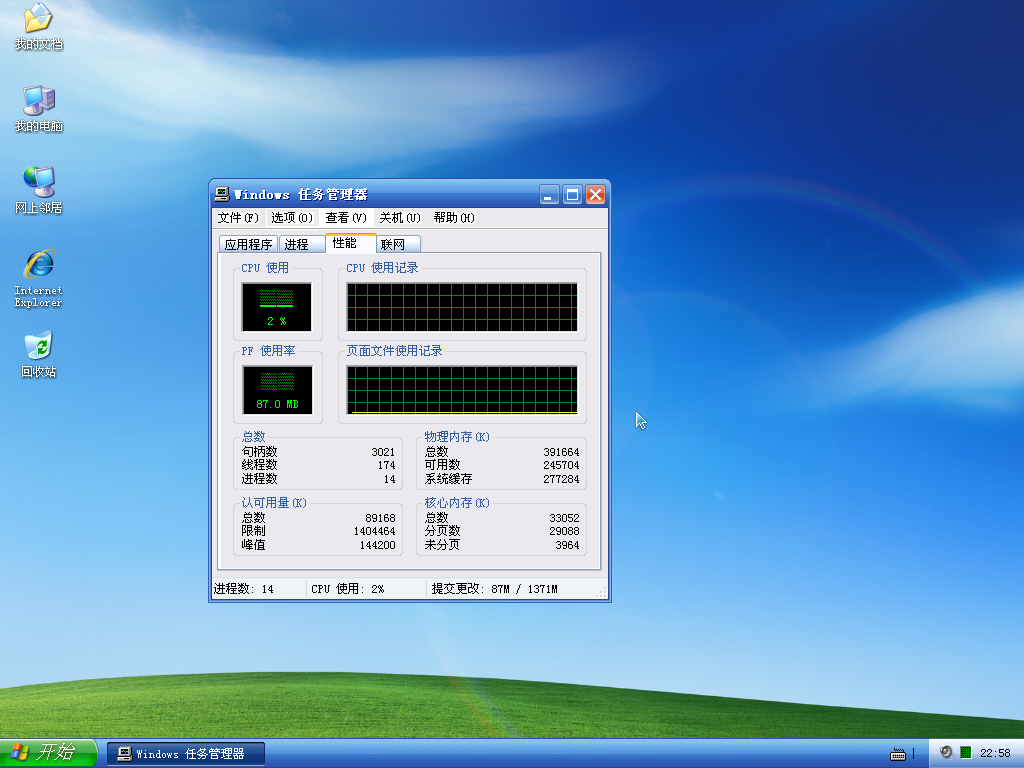
Task: Click the 22:58 system clock
Action: click(995, 753)
